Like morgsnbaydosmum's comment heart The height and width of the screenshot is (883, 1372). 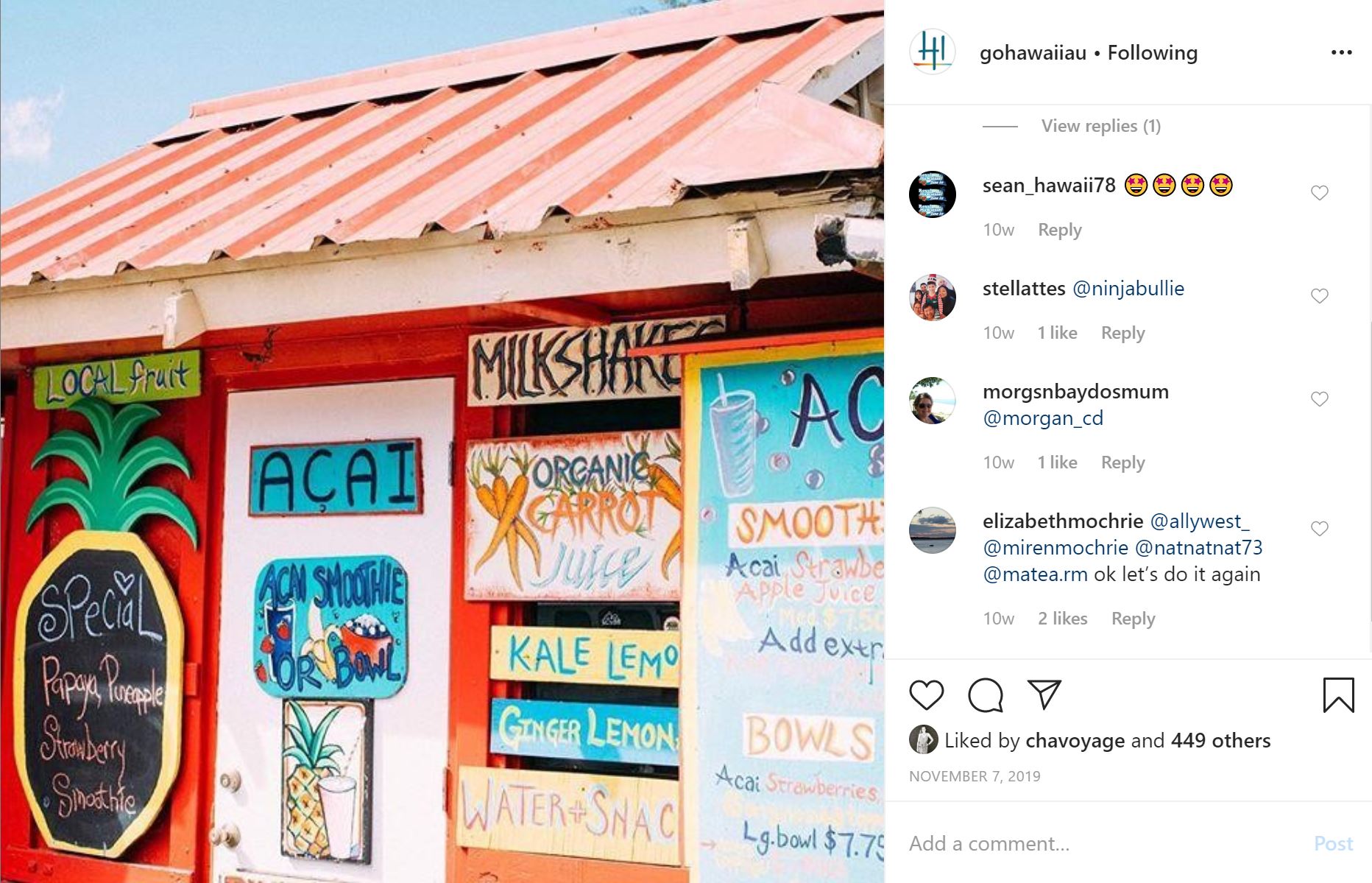coord(1319,399)
